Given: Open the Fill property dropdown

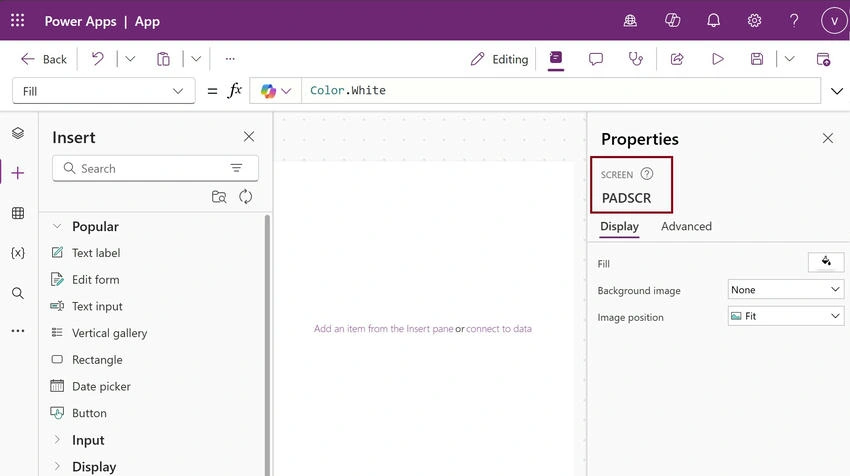Looking at the screenshot, I should (104, 91).
